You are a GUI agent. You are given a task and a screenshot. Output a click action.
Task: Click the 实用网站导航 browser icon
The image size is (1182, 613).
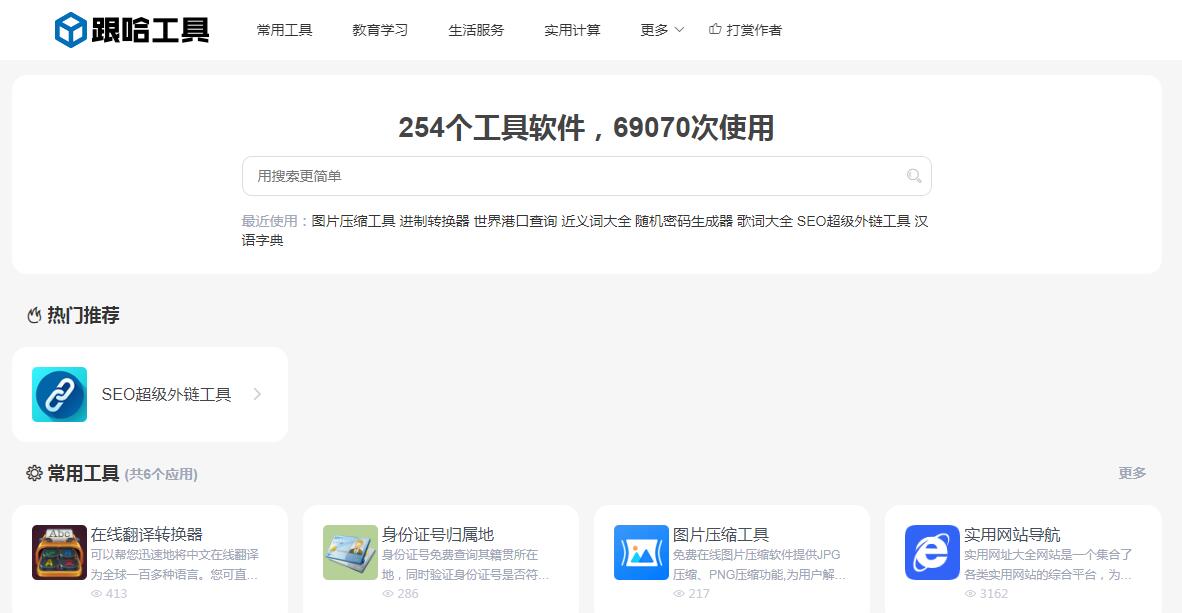932,552
